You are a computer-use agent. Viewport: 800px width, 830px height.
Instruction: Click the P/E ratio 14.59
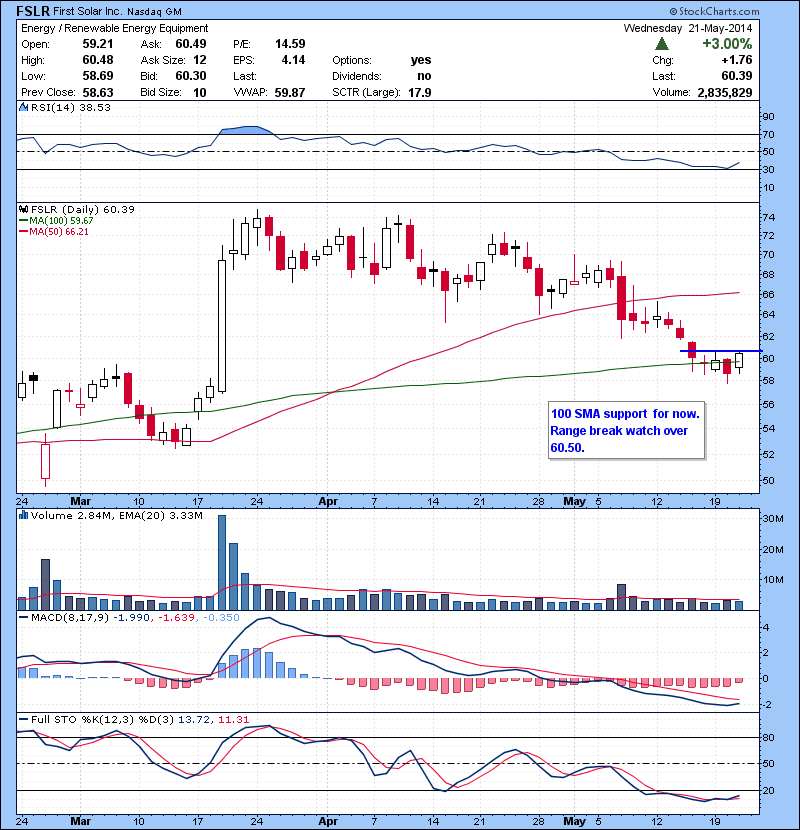(290, 44)
